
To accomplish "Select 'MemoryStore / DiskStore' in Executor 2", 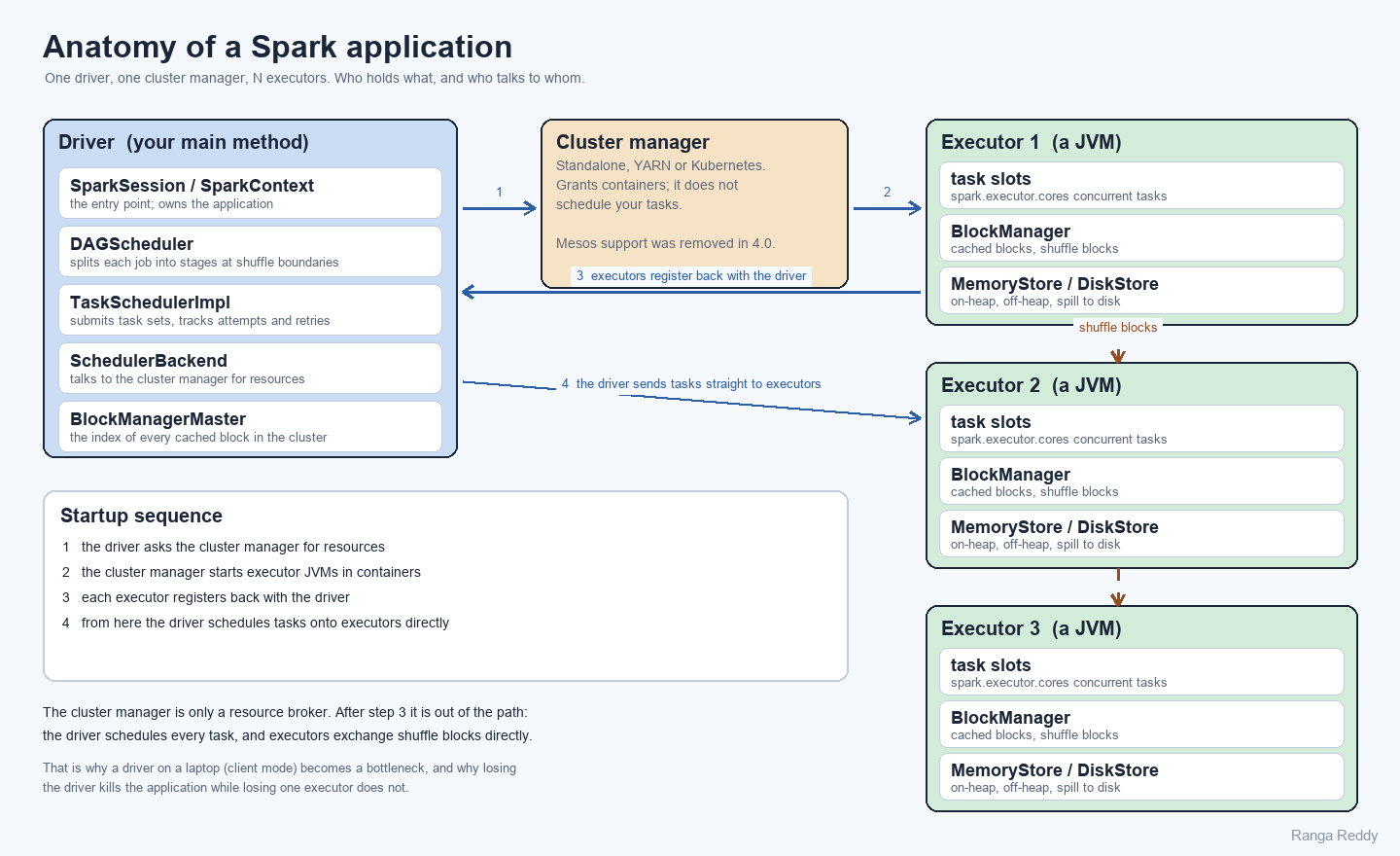I will tap(1055, 527).
